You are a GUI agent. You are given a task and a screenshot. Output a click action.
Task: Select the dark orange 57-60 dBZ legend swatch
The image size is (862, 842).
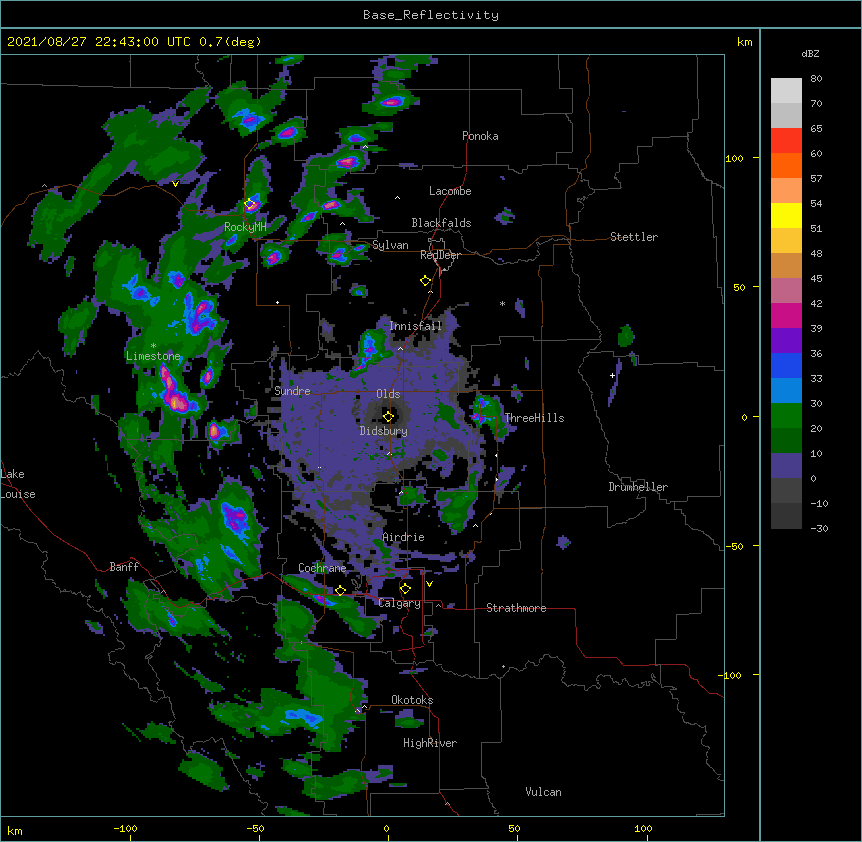point(786,165)
